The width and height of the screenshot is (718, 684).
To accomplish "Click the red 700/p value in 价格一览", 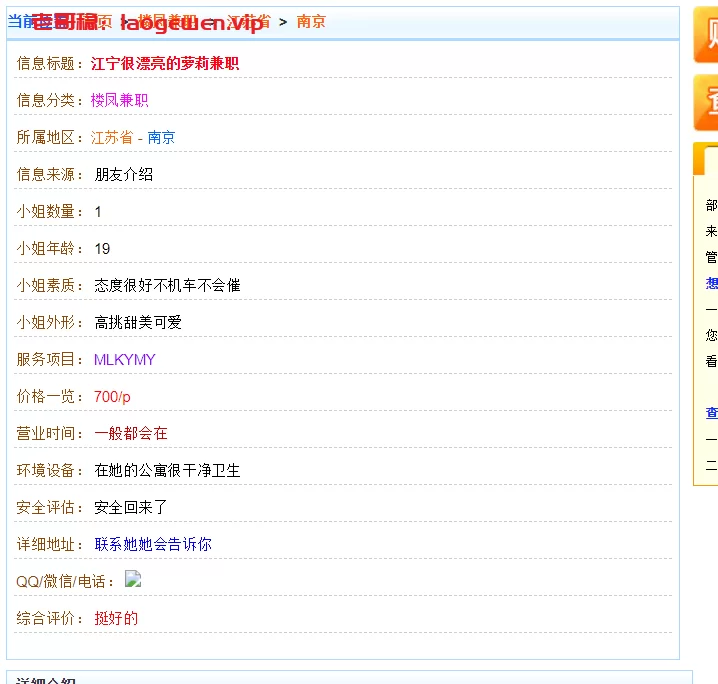I will [112, 396].
